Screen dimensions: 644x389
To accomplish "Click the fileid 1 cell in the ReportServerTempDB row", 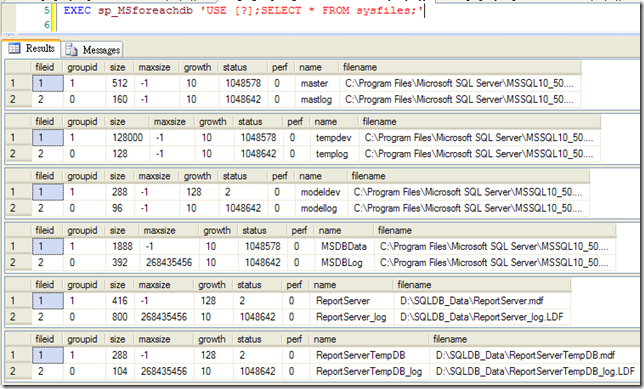I will [x=48, y=355].
